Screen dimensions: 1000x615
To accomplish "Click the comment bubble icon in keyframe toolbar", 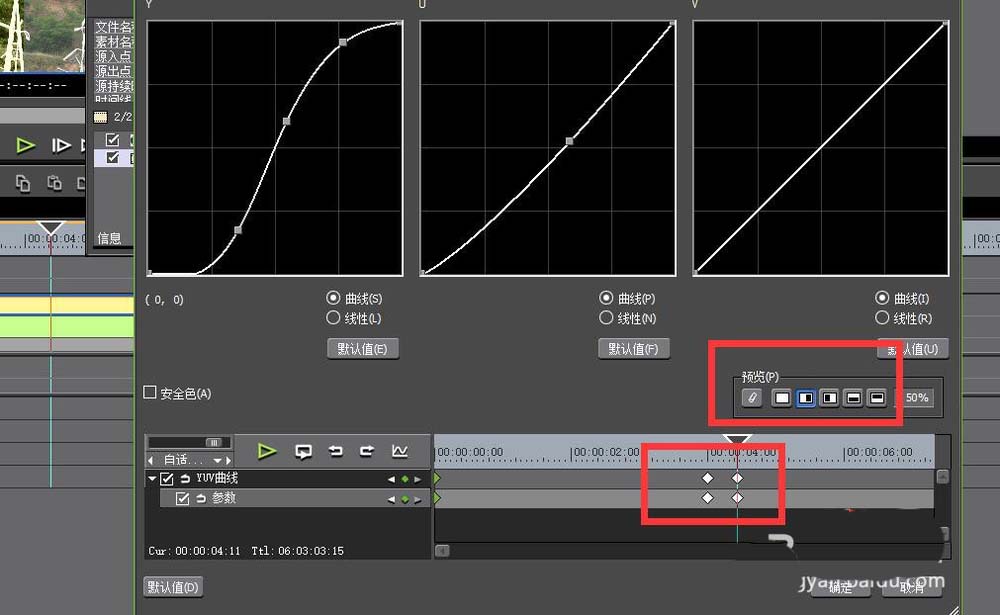I will 303,450.
